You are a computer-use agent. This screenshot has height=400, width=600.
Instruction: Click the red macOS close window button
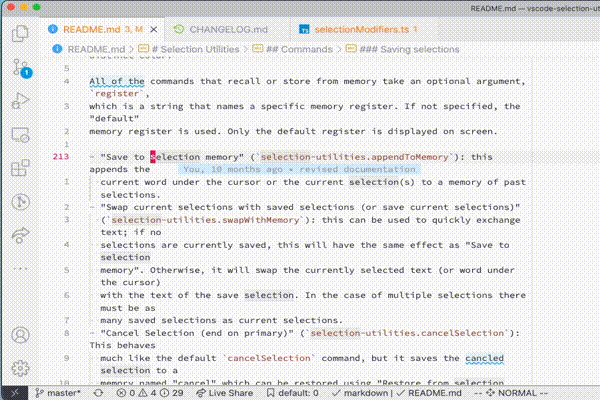11,7
